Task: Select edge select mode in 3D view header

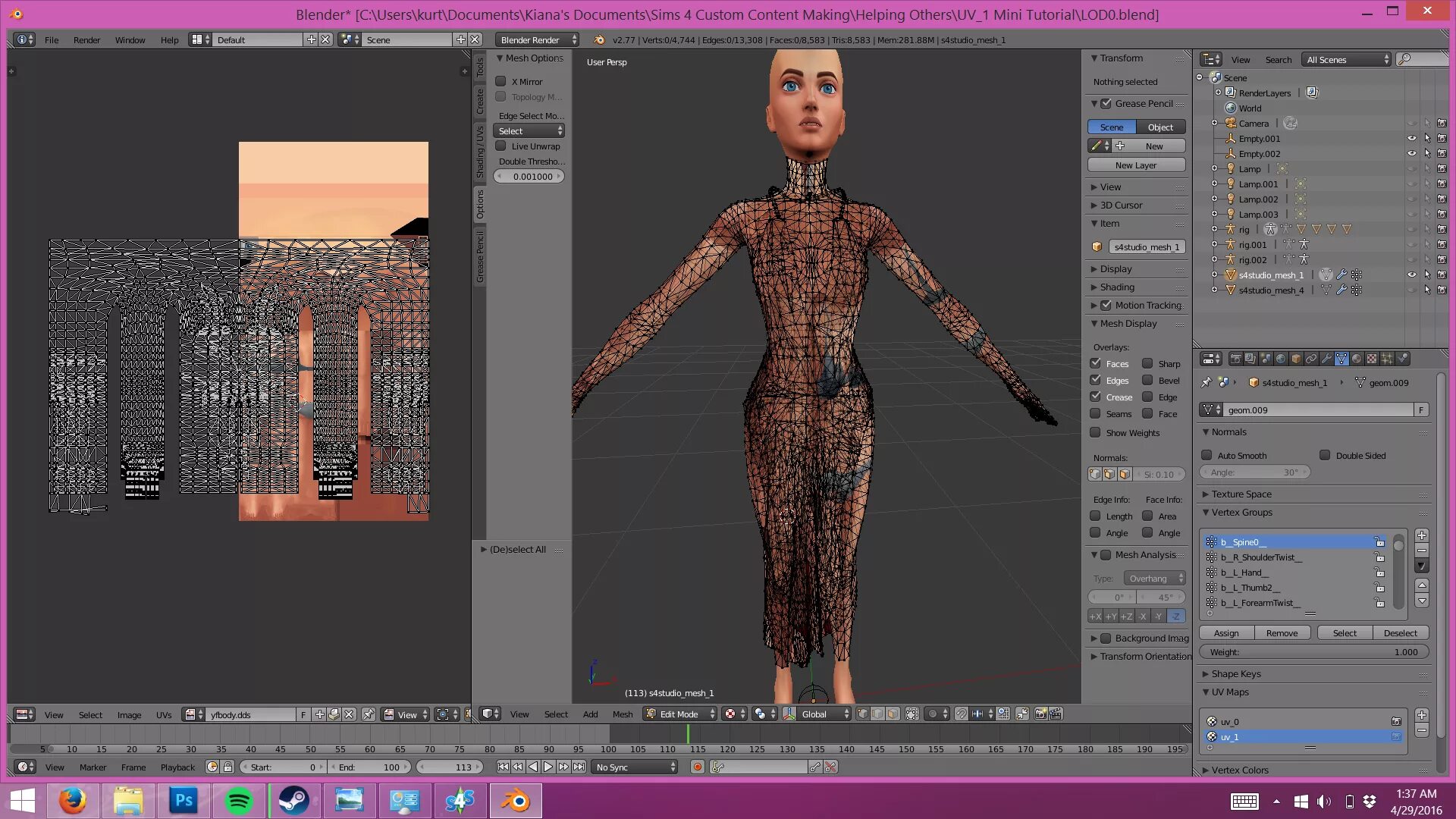Action: coord(877,714)
